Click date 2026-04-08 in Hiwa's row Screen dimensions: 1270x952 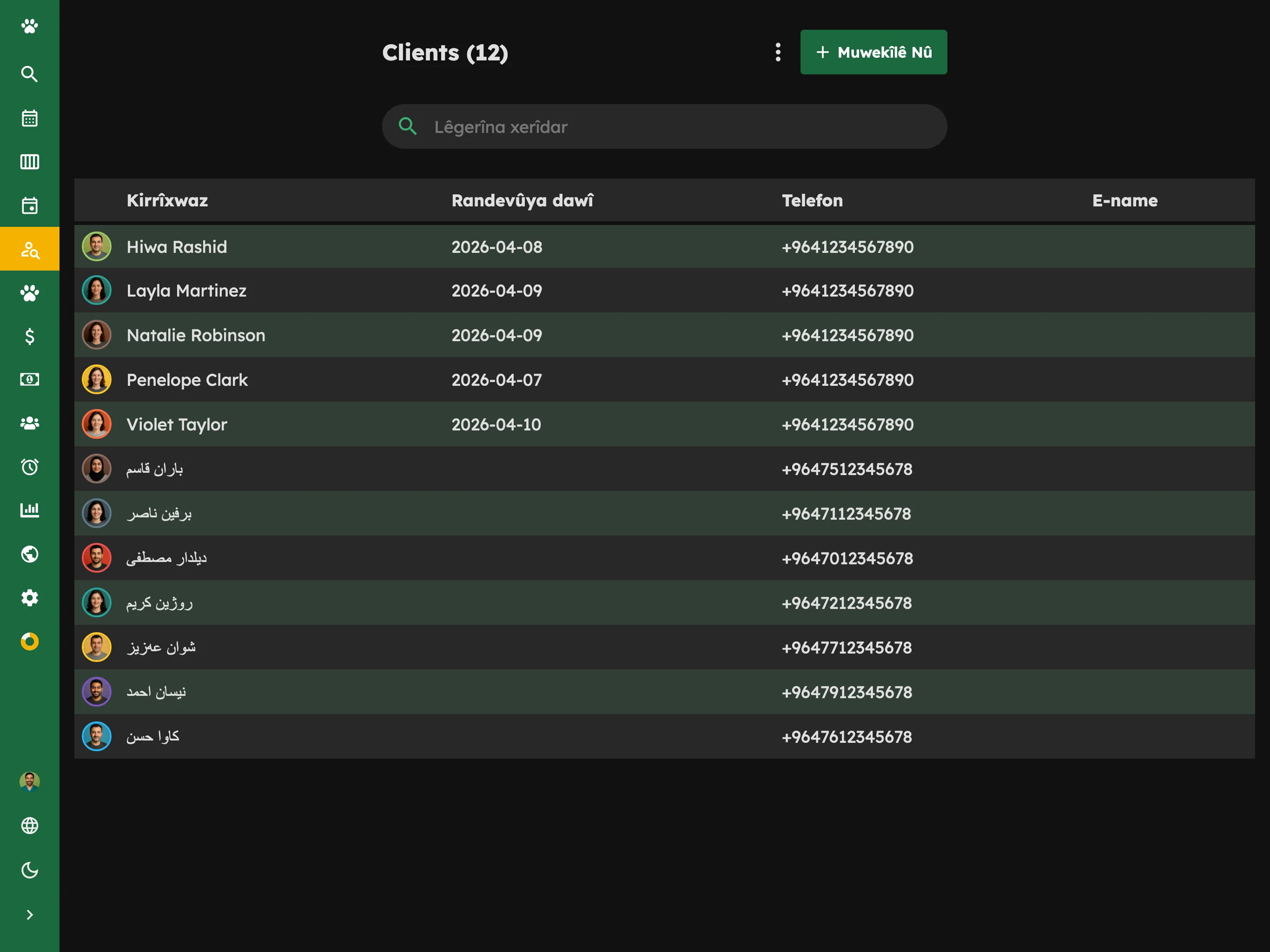click(496, 247)
